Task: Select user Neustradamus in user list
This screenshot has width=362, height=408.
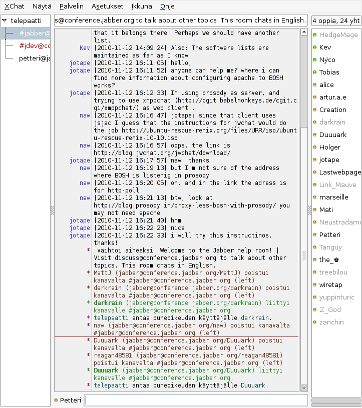Action: coord(340,222)
